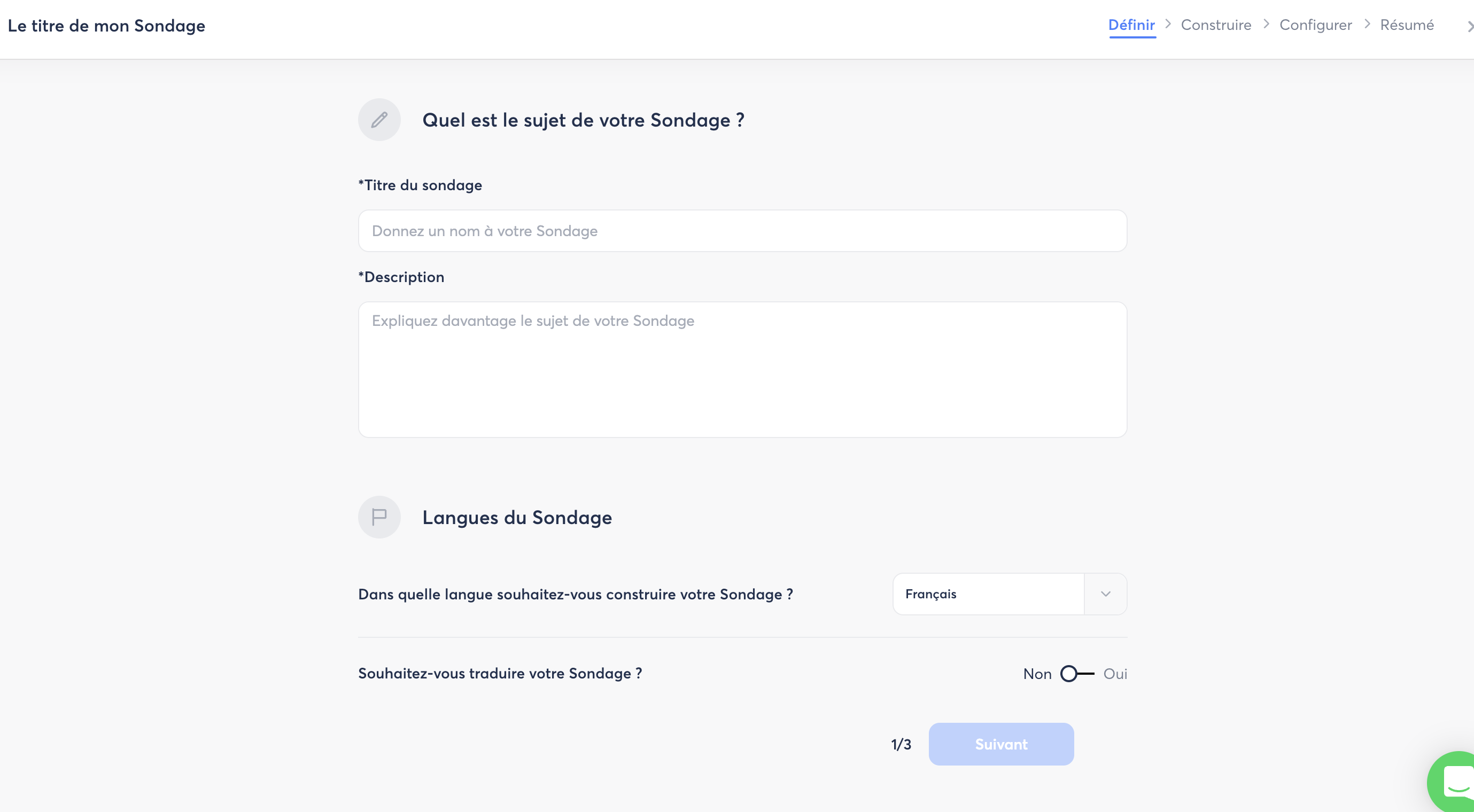The height and width of the screenshot is (812, 1474).
Task: Click the chevron arrow after Construire step
Action: click(1266, 24)
